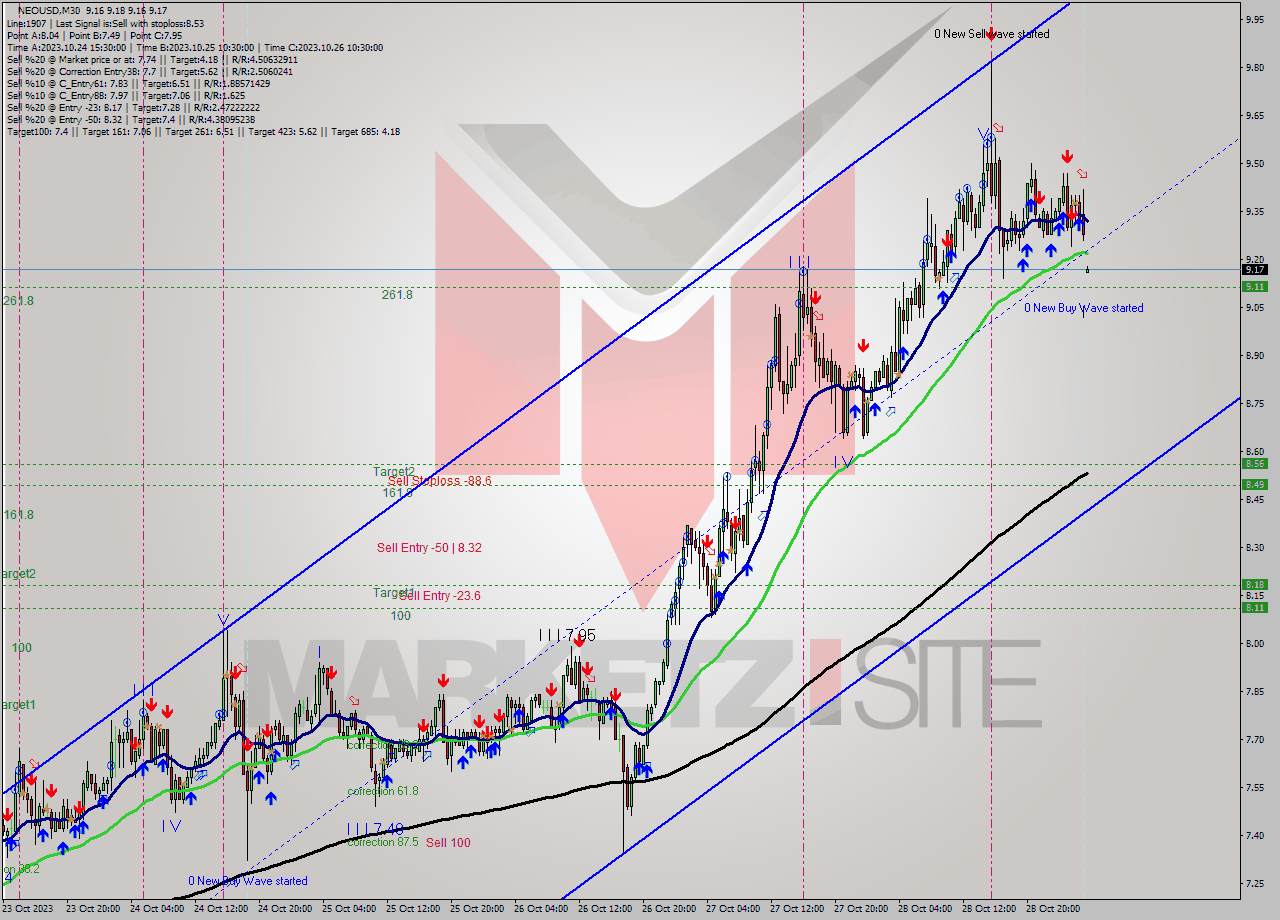1280x920 pixels.
Task: Click the 7.25 price scale value
Action: 1254,883
